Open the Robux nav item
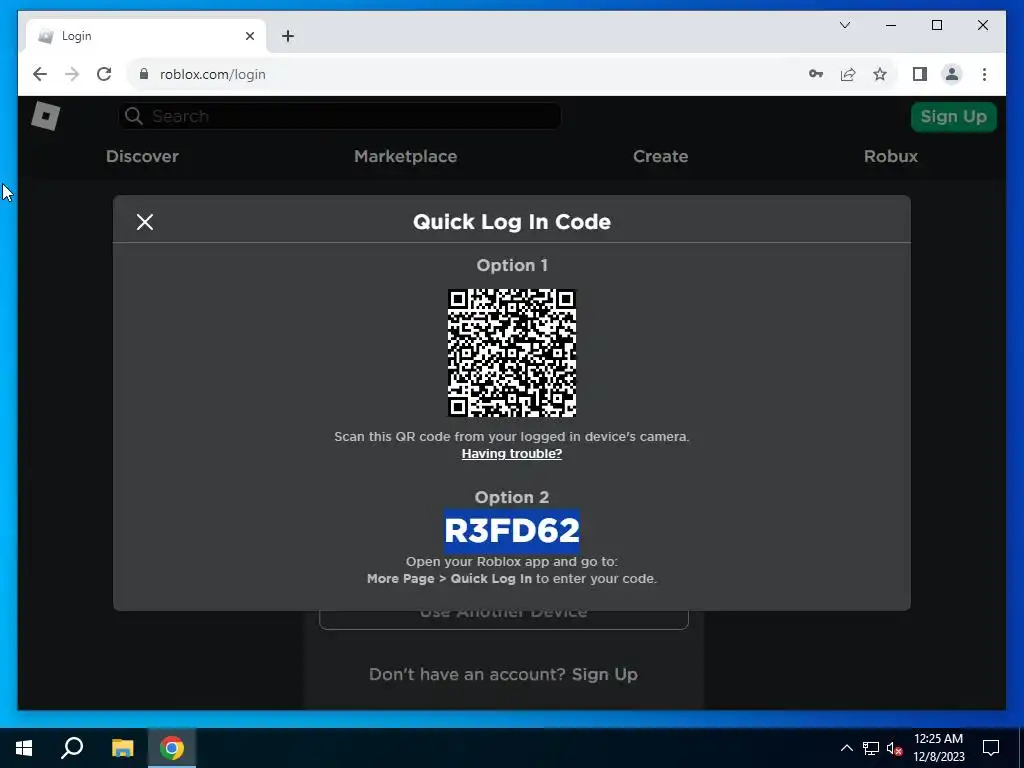Image resolution: width=1024 pixels, height=768 pixels. (891, 156)
